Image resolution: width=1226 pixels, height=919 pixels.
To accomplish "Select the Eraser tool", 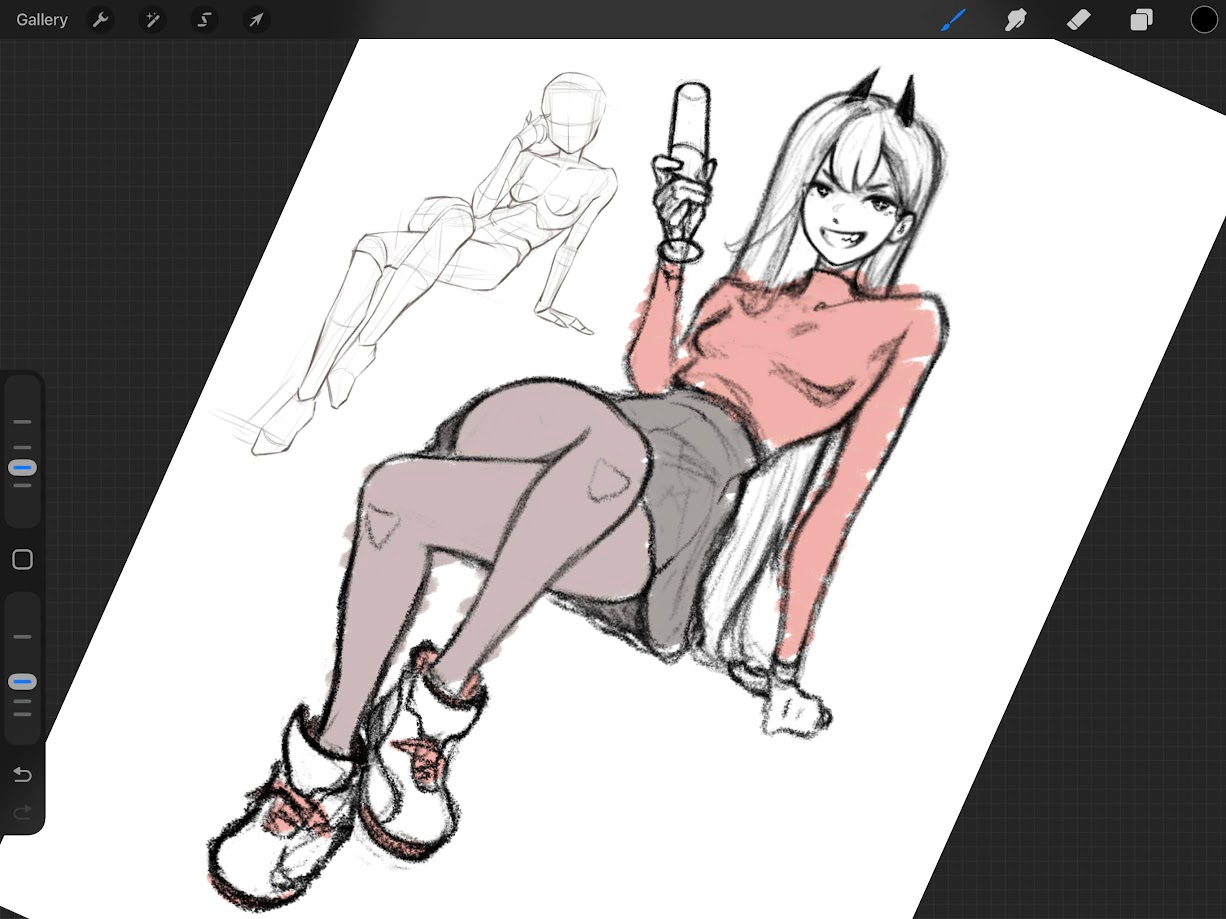I will point(1078,20).
